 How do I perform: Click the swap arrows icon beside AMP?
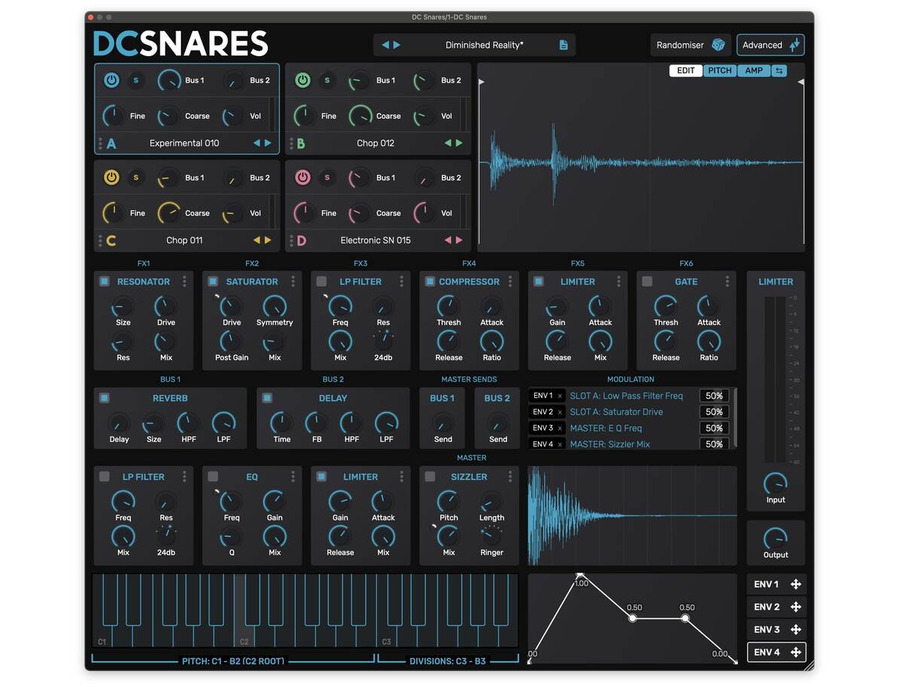tap(779, 71)
